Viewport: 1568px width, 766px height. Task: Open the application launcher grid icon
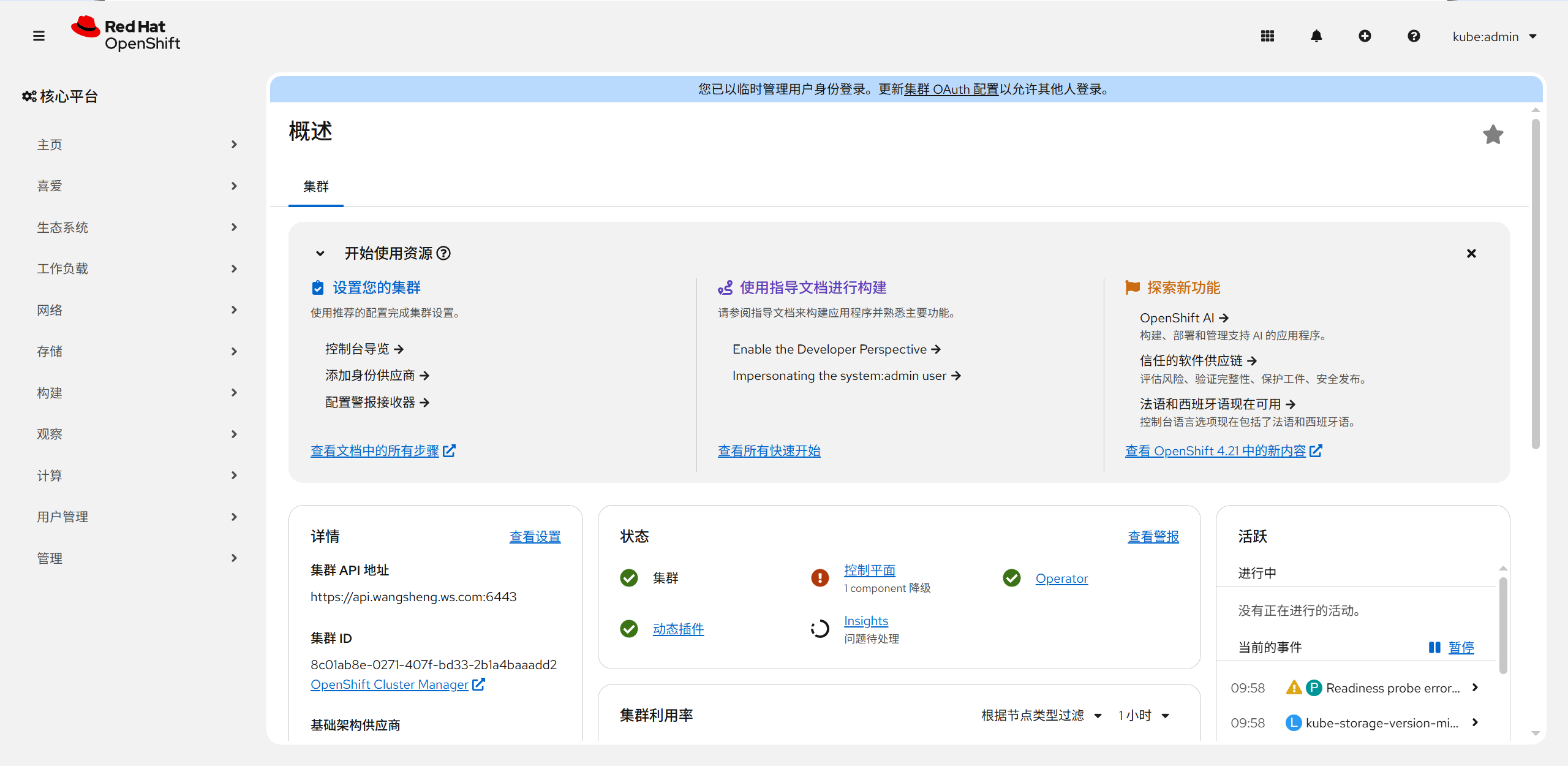click(1267, 36)
